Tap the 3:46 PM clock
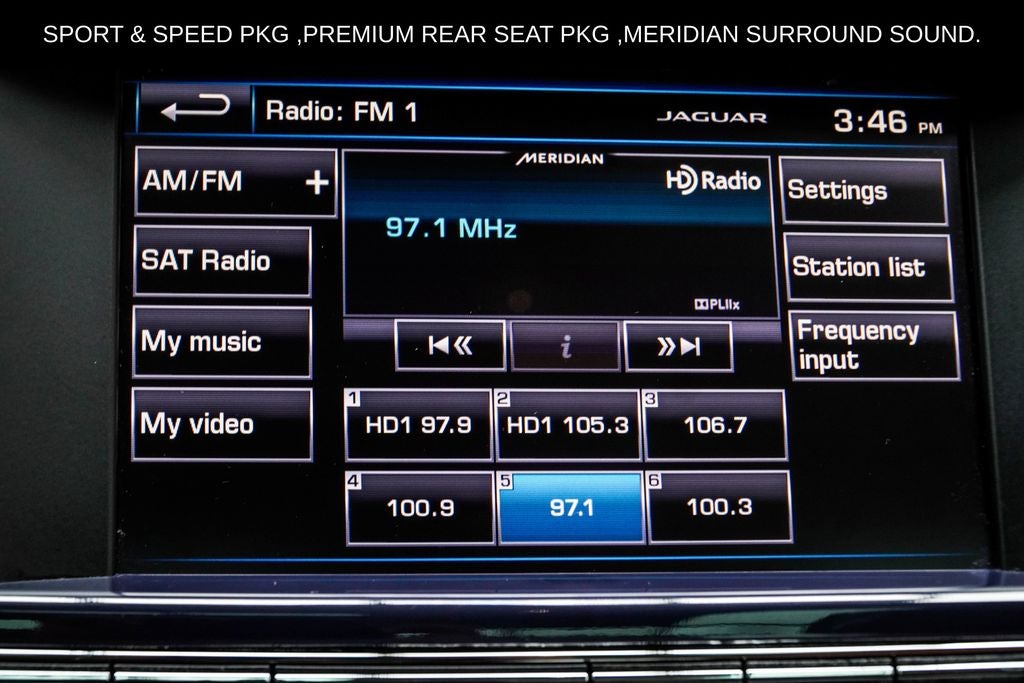The image size is (1024, 683). (887, 122)
